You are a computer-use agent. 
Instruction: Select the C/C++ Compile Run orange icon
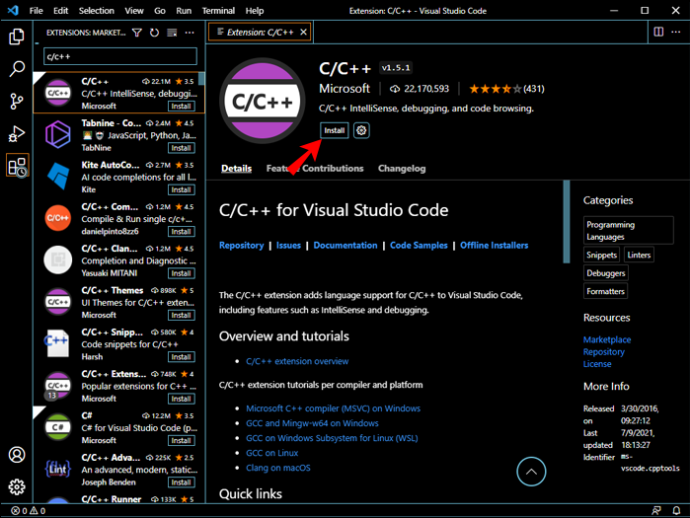[x=58, y=218]
